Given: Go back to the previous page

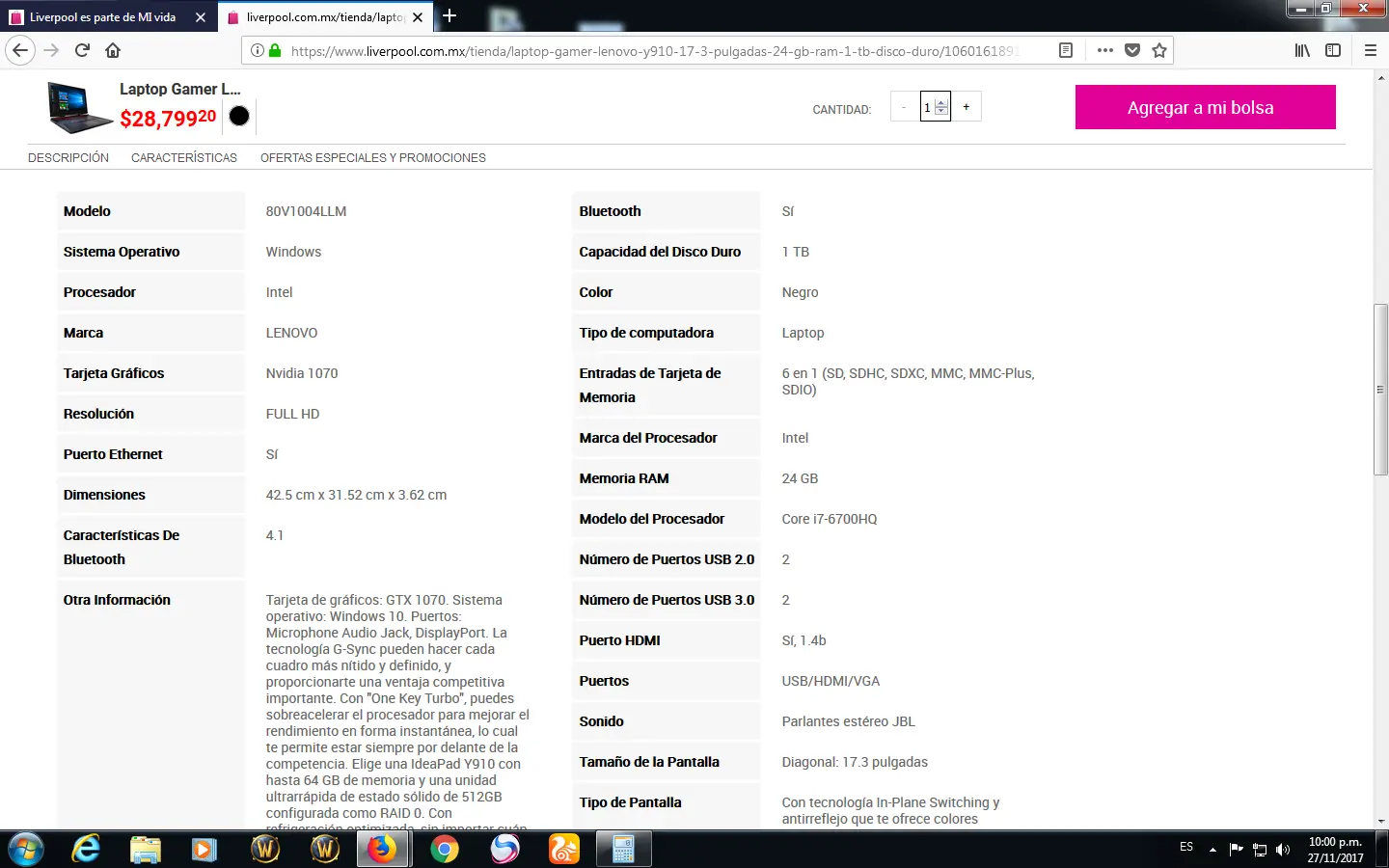Looking at the screenshot, I should pyautogui.click(x=20, y=50).
